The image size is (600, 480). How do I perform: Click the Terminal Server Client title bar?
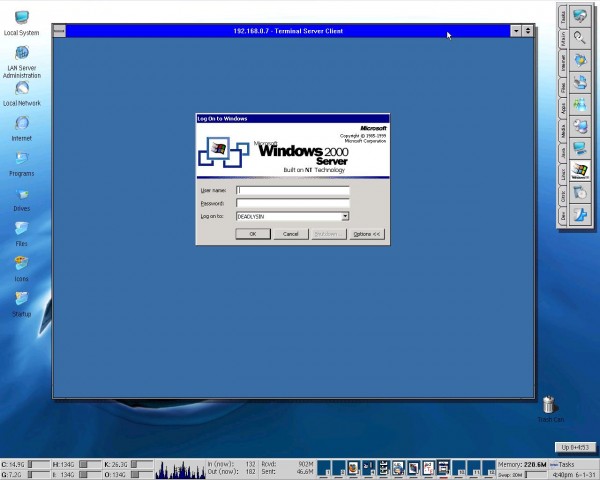pos(288,31)
